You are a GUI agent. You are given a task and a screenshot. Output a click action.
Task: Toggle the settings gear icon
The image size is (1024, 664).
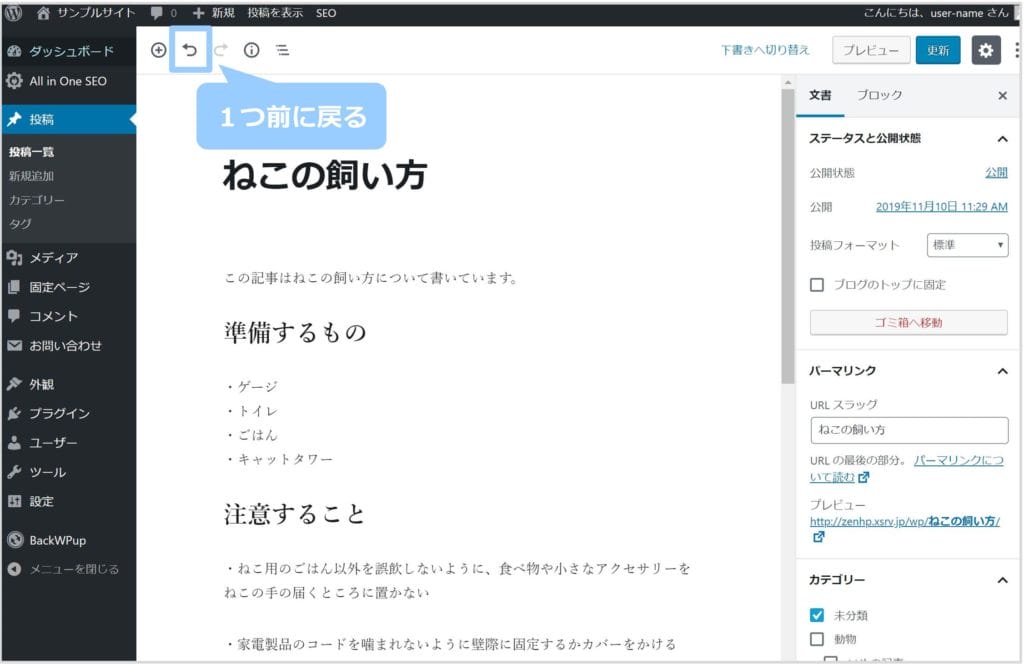click(x=986, y=50)
